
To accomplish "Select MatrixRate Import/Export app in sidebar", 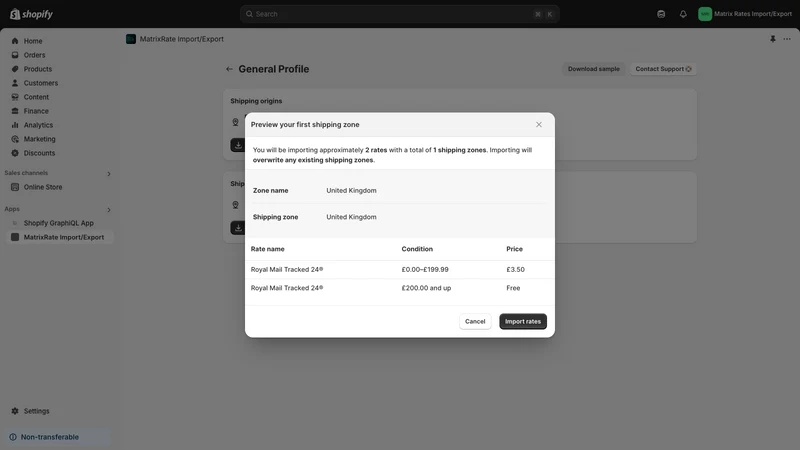I will pyautogui.click(x=59, y=237).
